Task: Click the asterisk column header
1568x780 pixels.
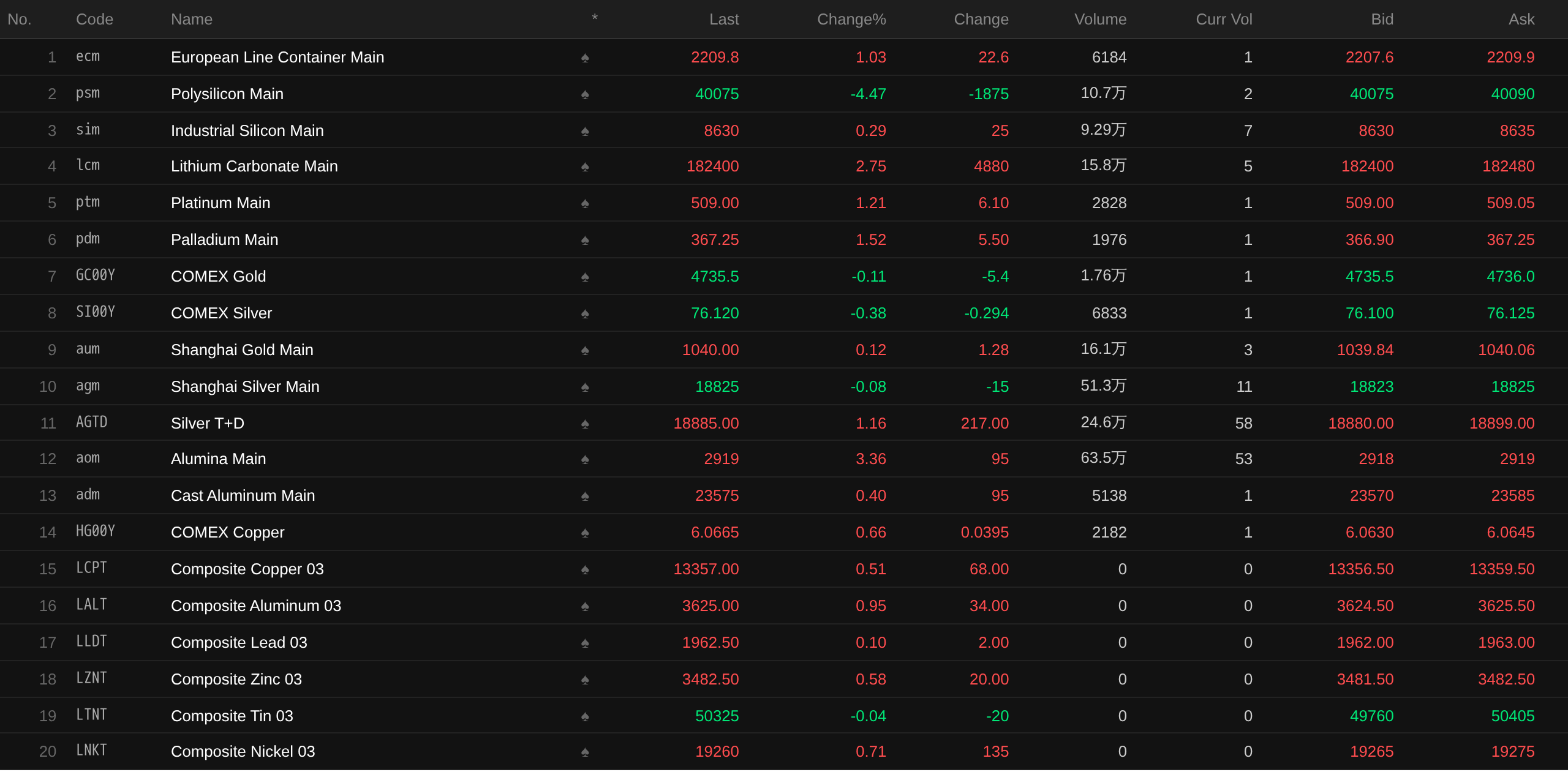Action: (594, 18)
